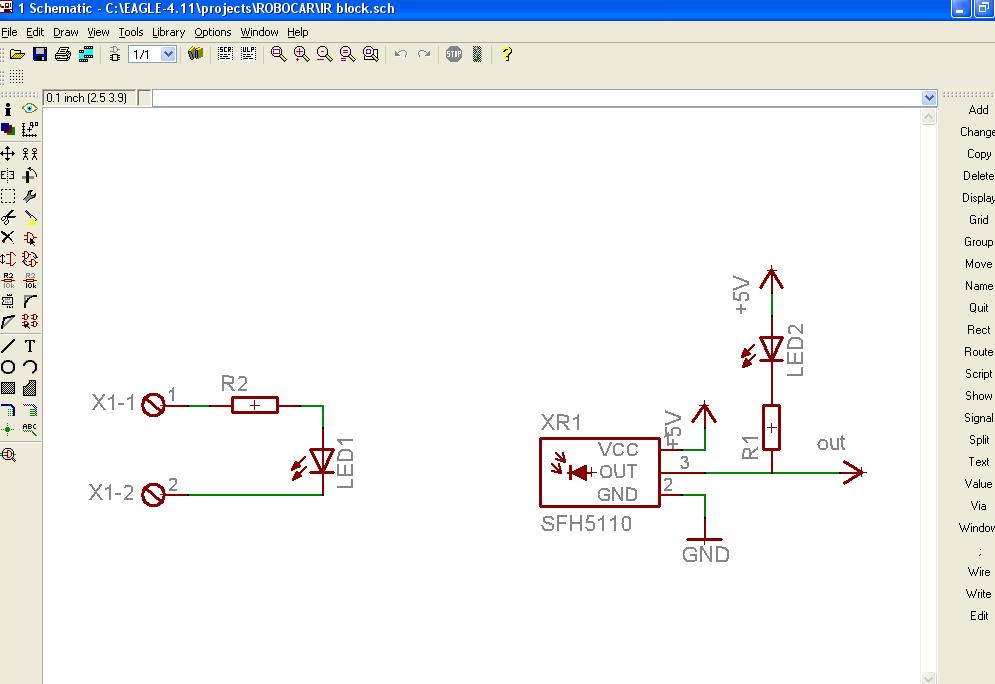This screenshot has height=684, width=995.
Task: Click the Stop command icon
Action: [x=454, y=54]
